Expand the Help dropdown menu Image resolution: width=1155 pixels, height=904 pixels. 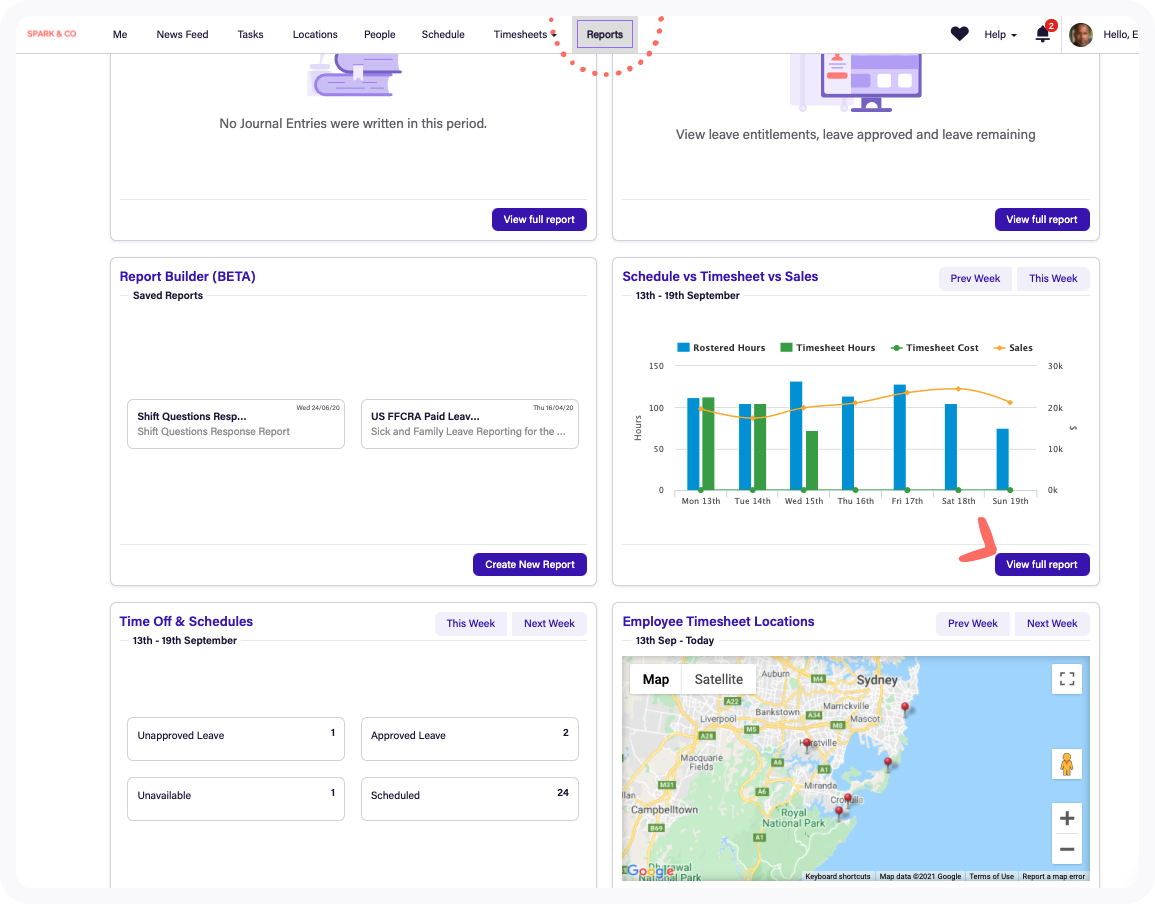pos(999,35)
